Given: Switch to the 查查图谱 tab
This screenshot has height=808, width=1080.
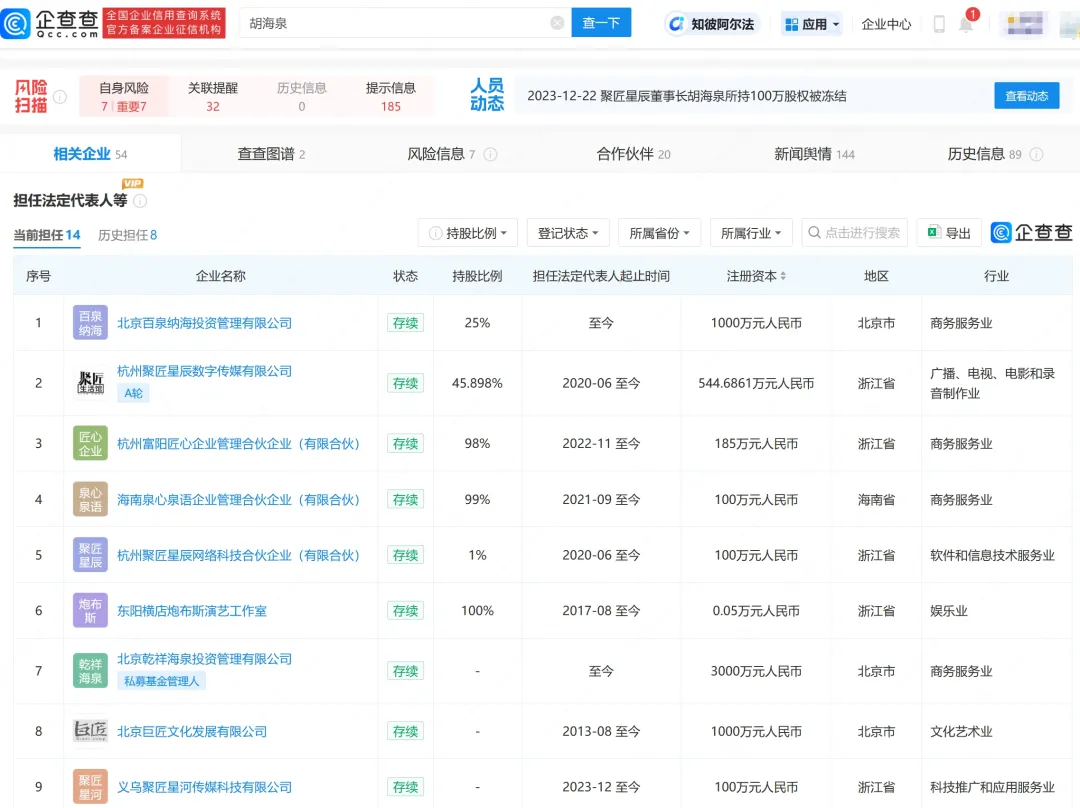Looking at the screenshot, I should pos(271,154).
